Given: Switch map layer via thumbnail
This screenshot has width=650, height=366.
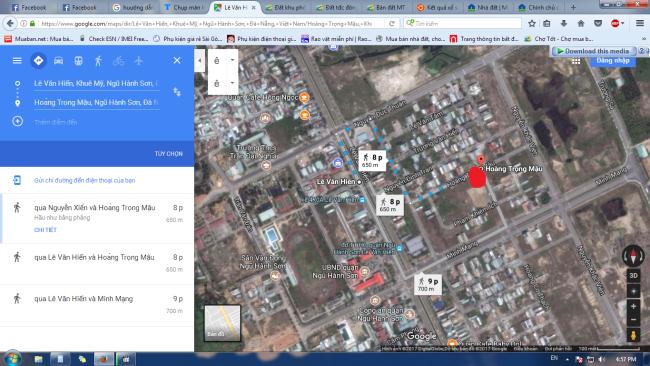Looking at the screenshot, I should [x=223, y=323].
